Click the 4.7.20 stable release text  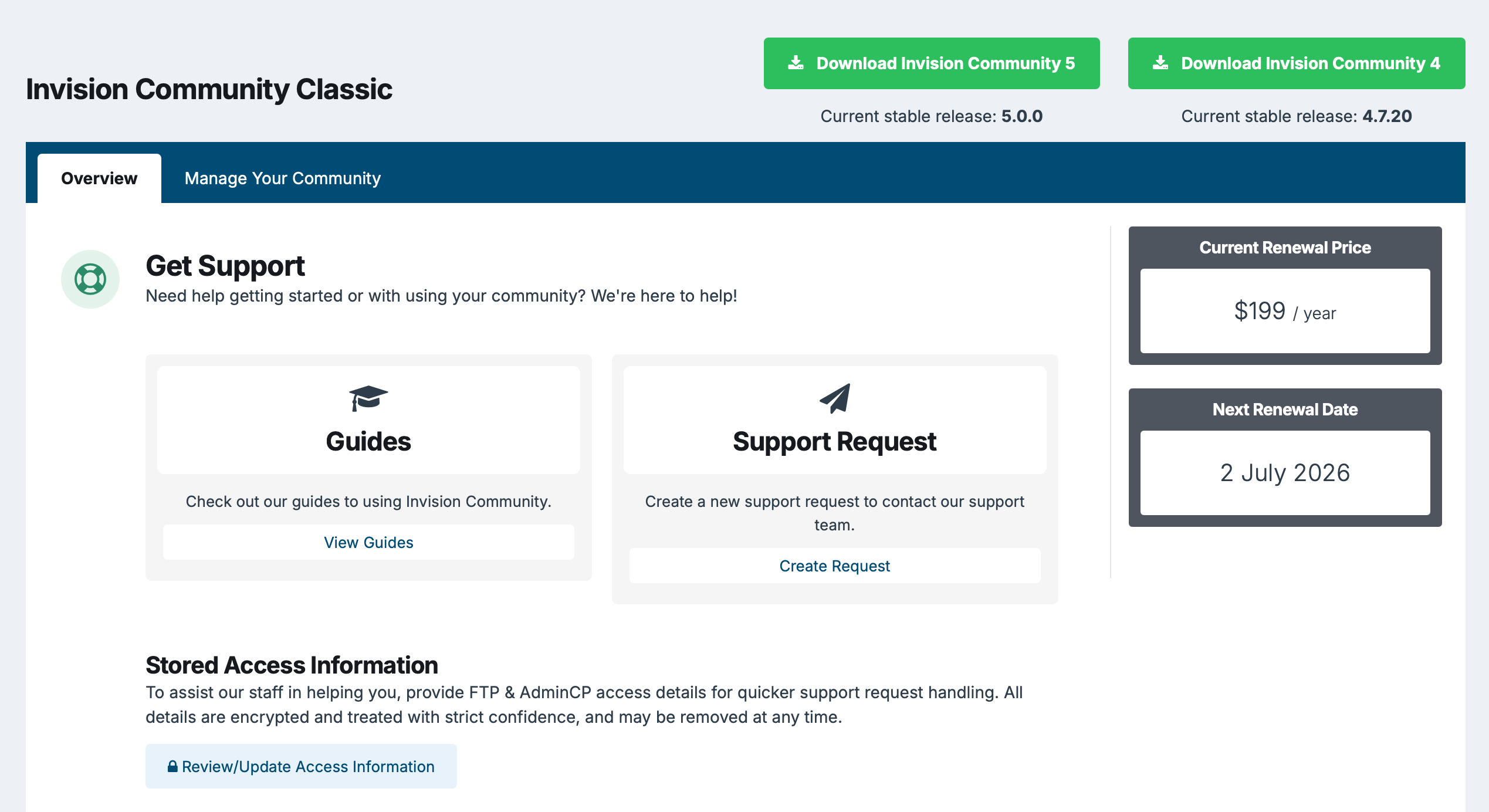(1386, 116)
